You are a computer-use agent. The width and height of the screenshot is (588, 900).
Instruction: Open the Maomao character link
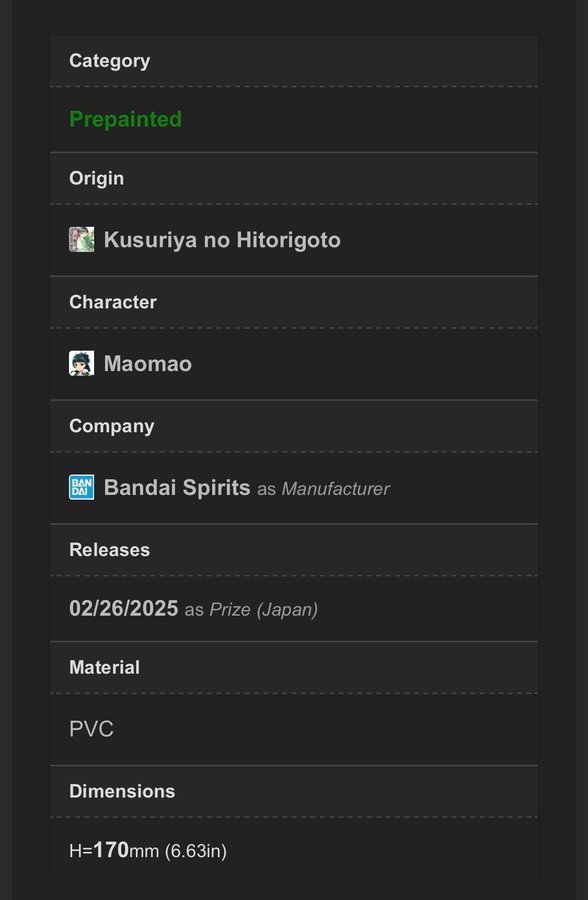pos(148,364)
